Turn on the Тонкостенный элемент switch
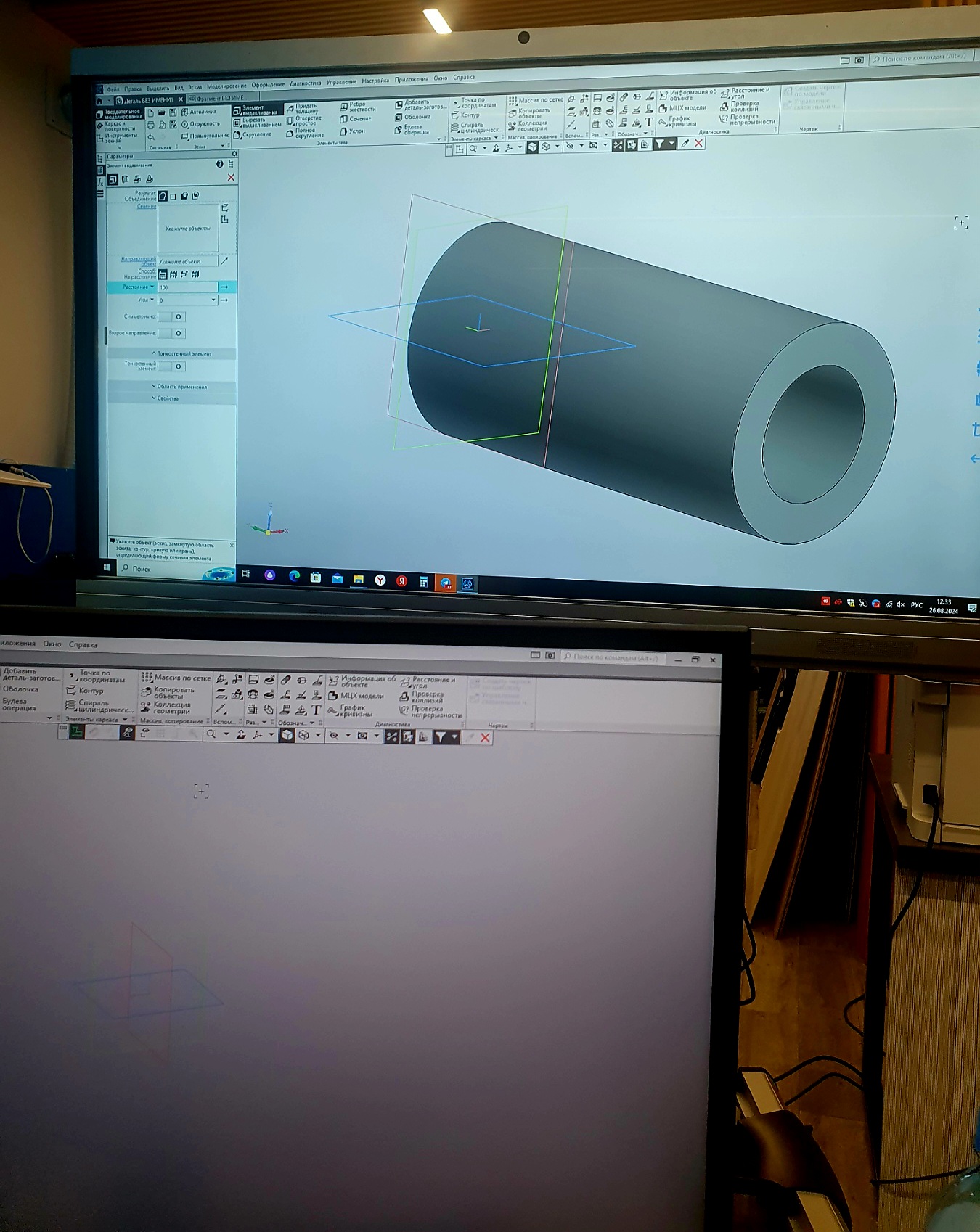980x1232 pixels. click(x=173, y=366)
